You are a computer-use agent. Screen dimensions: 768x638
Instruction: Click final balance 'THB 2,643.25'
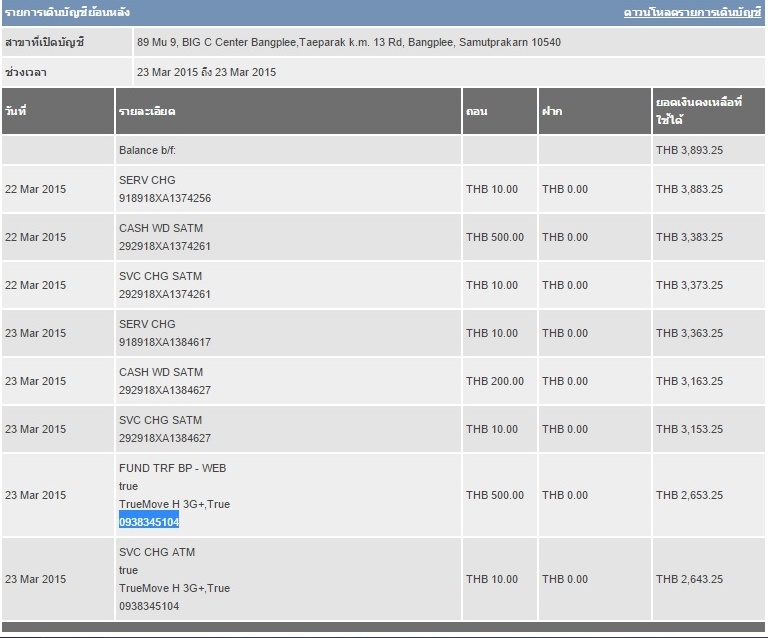click(689, 579)
